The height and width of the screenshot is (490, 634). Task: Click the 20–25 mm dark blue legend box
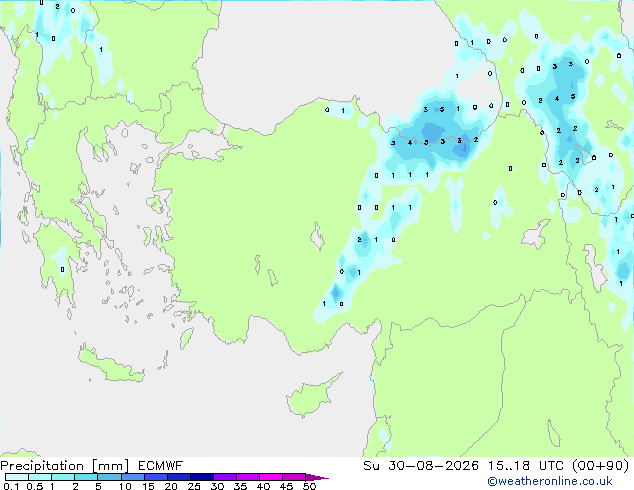178,477
